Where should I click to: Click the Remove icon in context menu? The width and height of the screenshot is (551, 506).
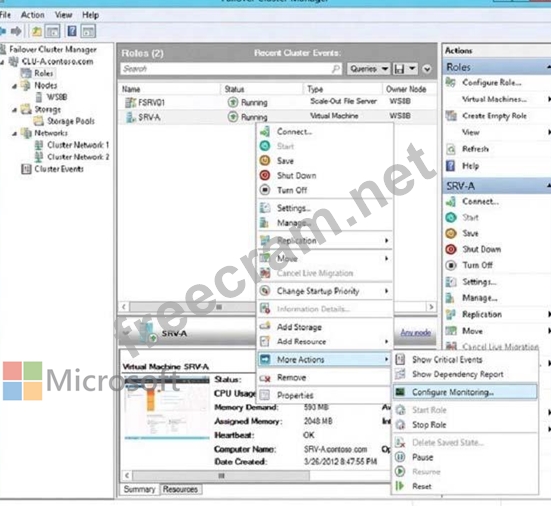pyautogui.click(x=265, y=378)
